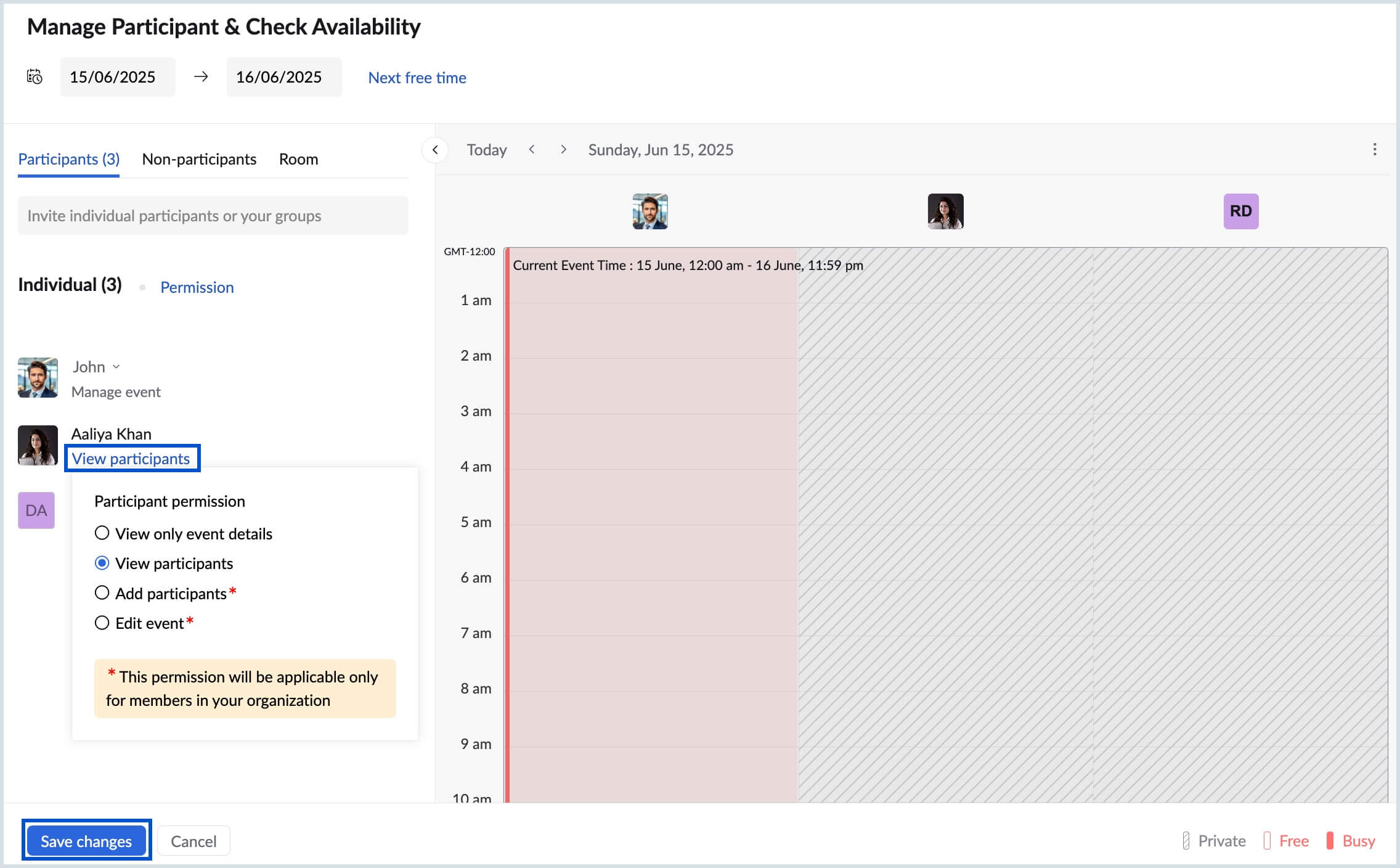Click John's avatar in the schedule header
The height and width of the screenshot is (868, 1400).
(650, 211)
